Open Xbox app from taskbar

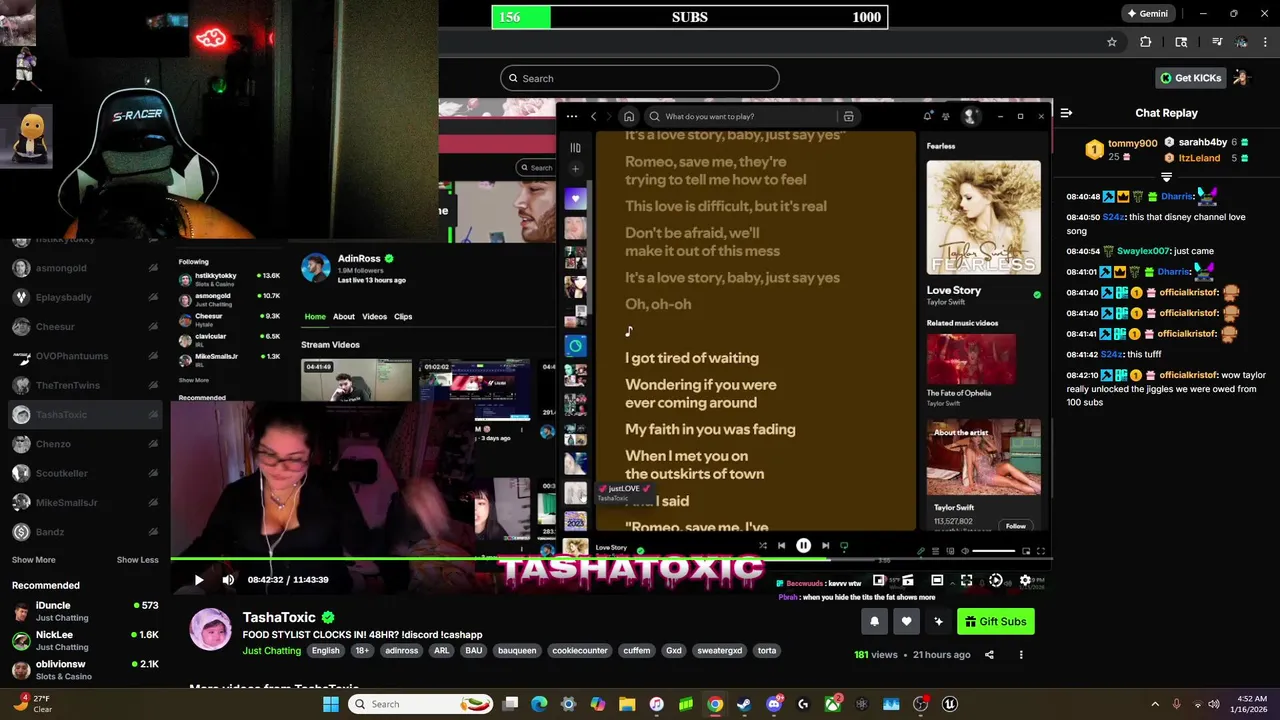[833, 704]
